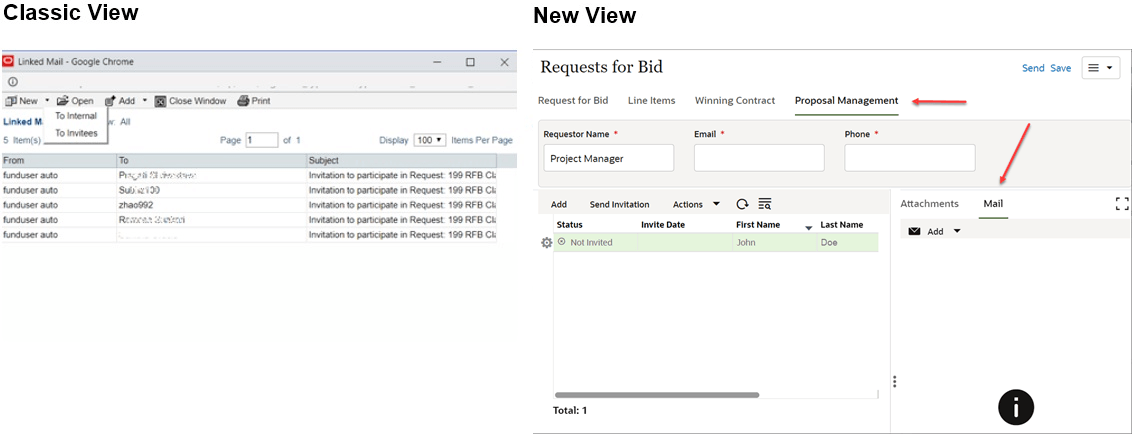Maximize the Linked Mail Chrome window
This screenshot has height=435, width=1135.
coord(471,62)
